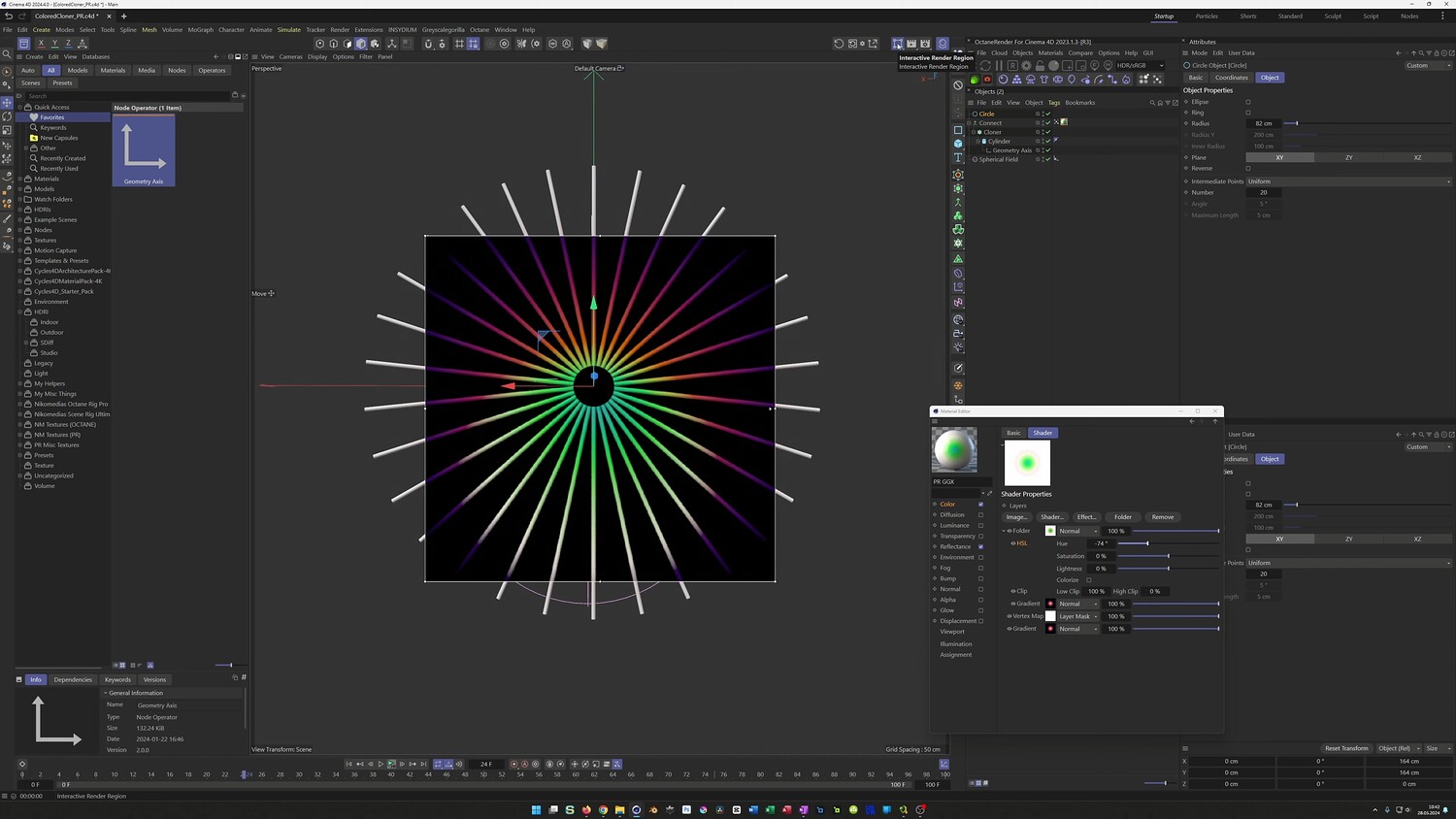Select the Move tool in left toolbar
Screen dimensions: 1456x819
click(7, 103)
